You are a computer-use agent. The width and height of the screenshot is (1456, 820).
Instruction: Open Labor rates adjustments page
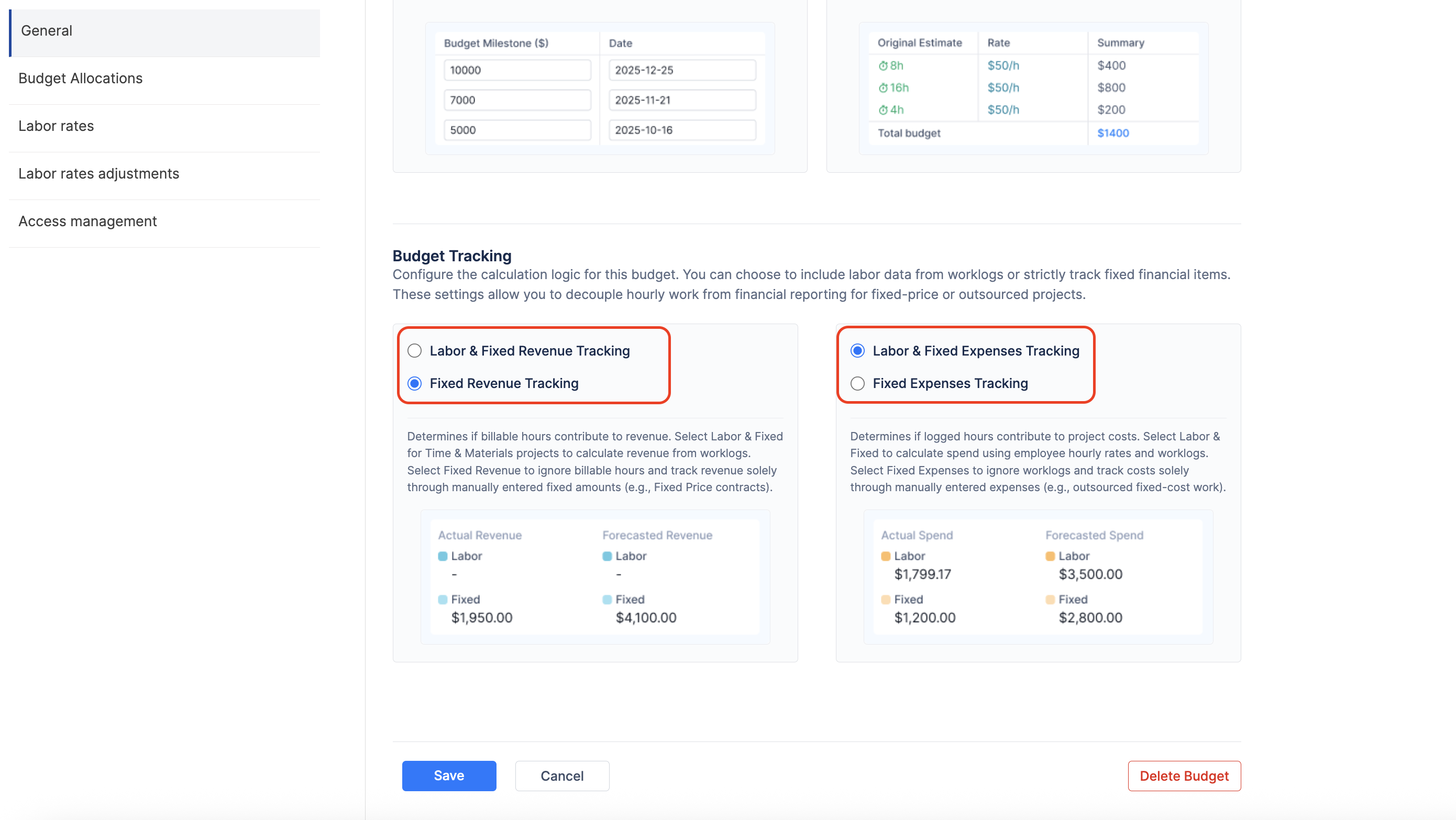pos(98,173)
